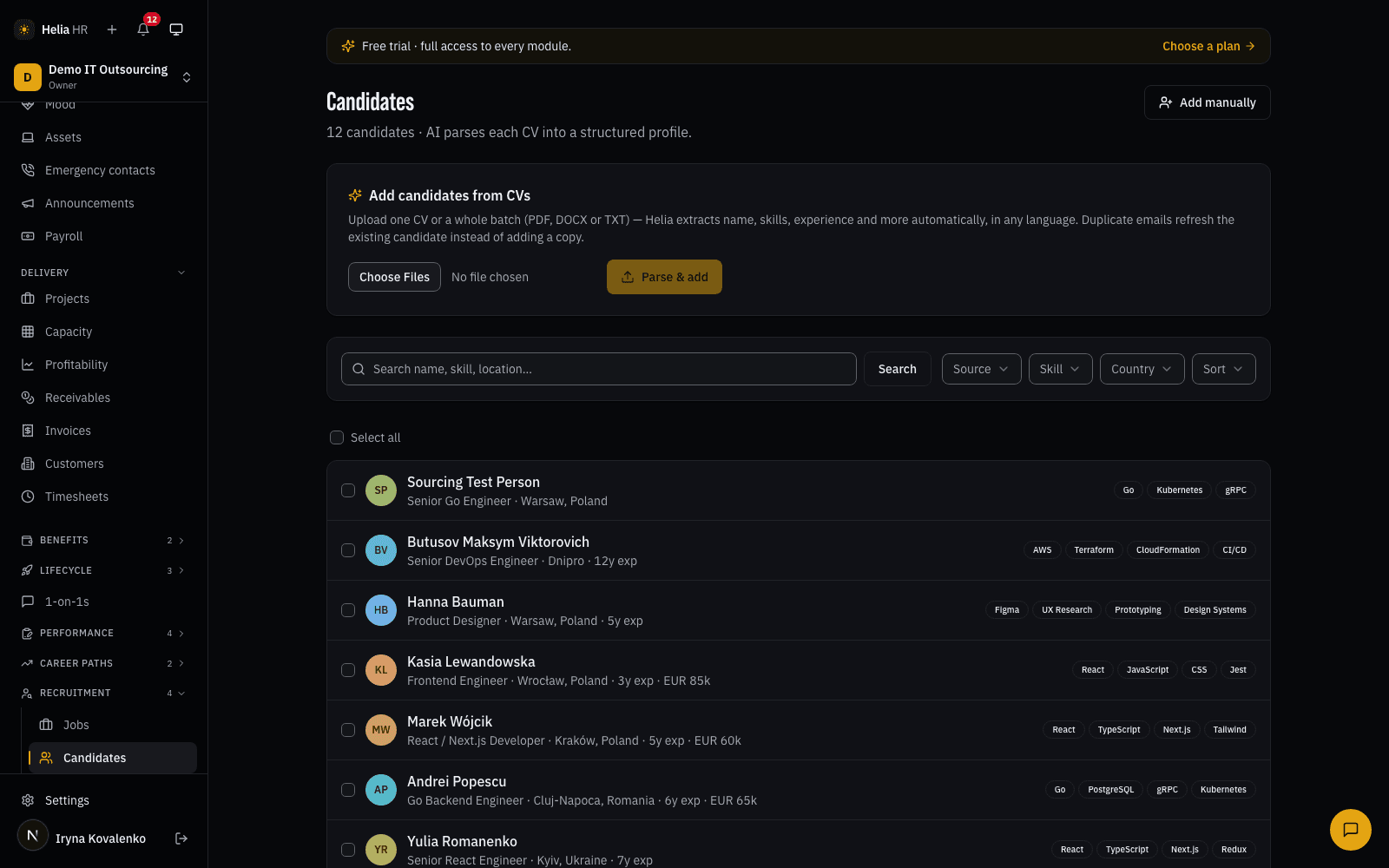
Task: Click the Capacity grid icon
Action: [28, 332]
